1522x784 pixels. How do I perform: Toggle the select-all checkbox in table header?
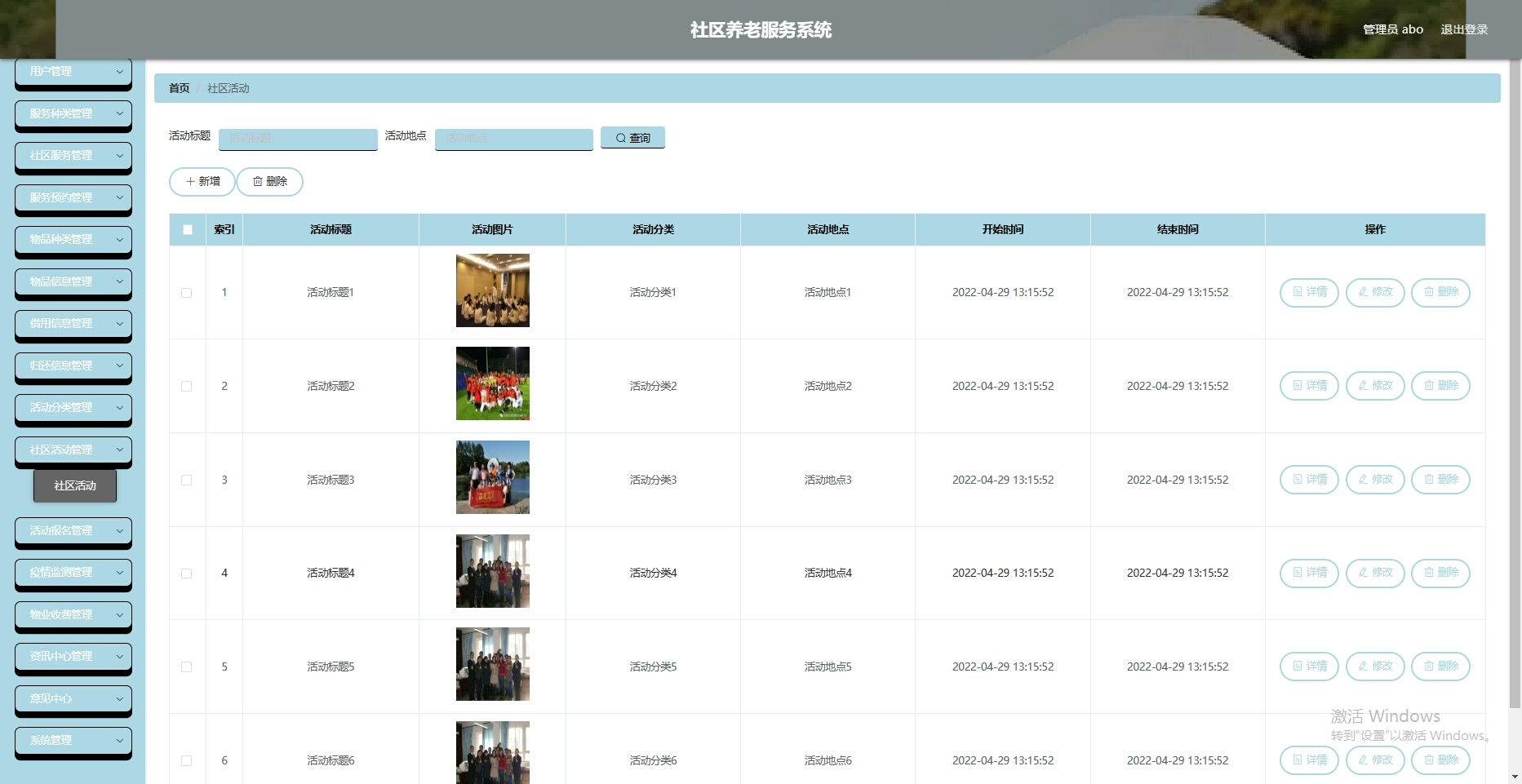pos(188,230)
